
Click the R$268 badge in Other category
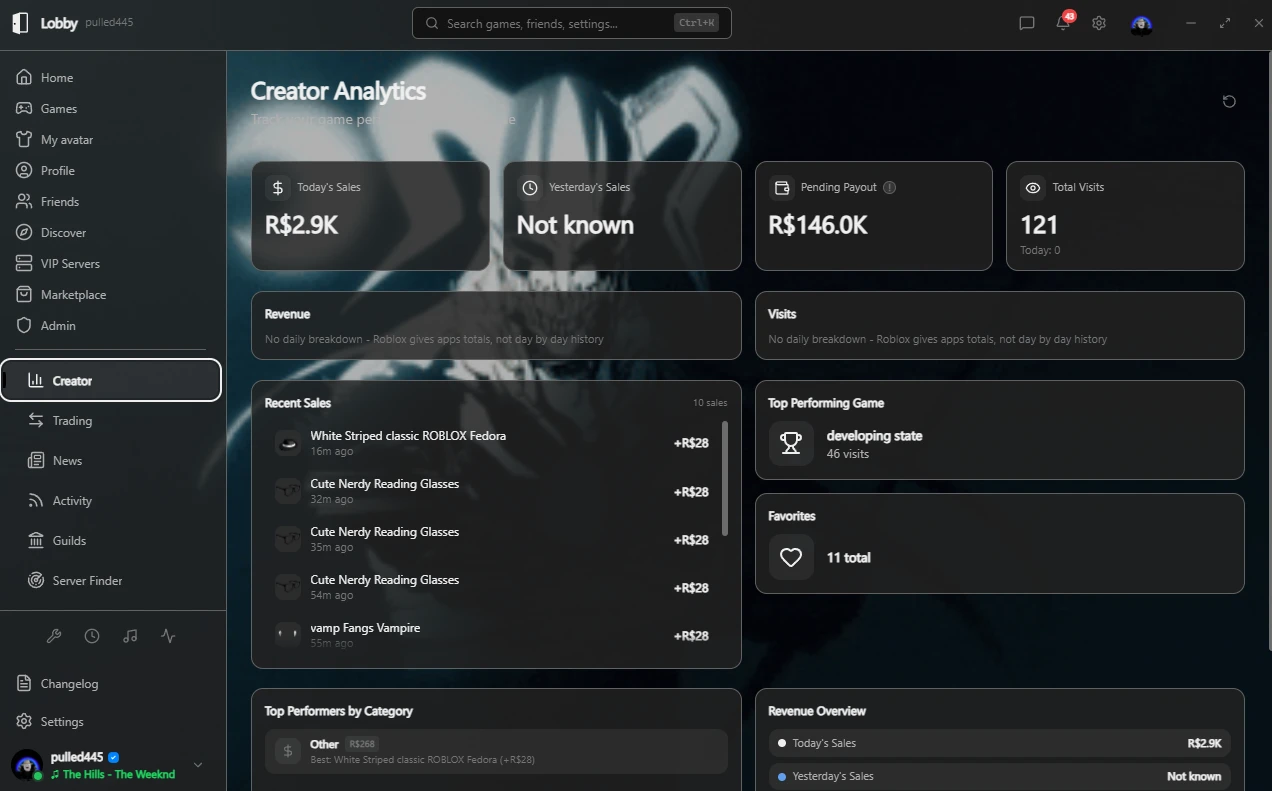361,744
